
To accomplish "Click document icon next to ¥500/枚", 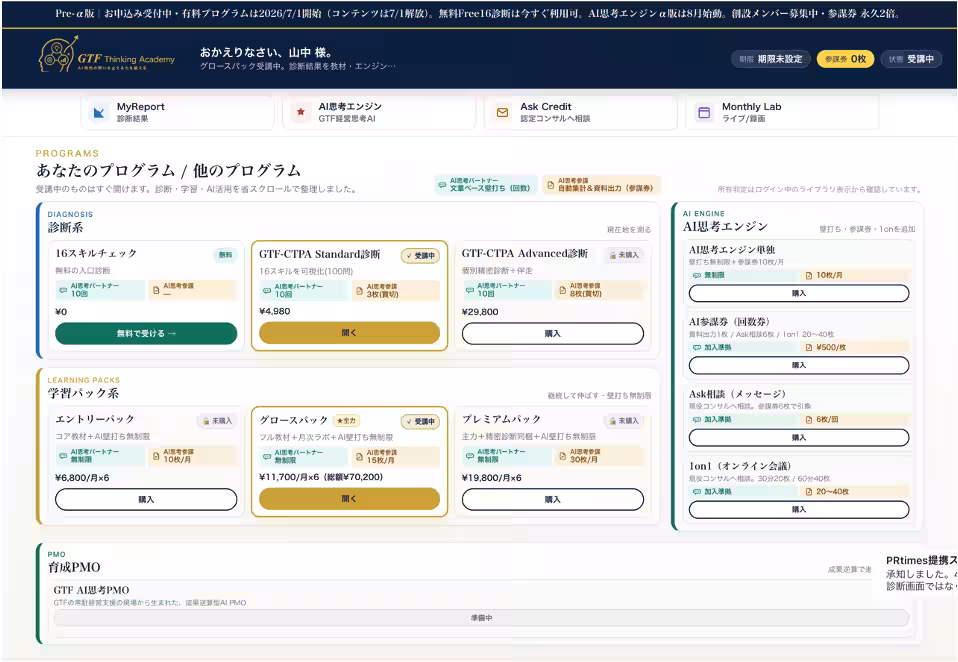I will [809, 347].
